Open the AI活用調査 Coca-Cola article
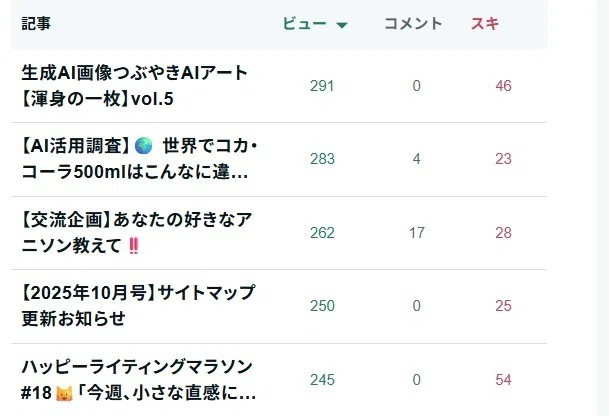 pos(140,159)
